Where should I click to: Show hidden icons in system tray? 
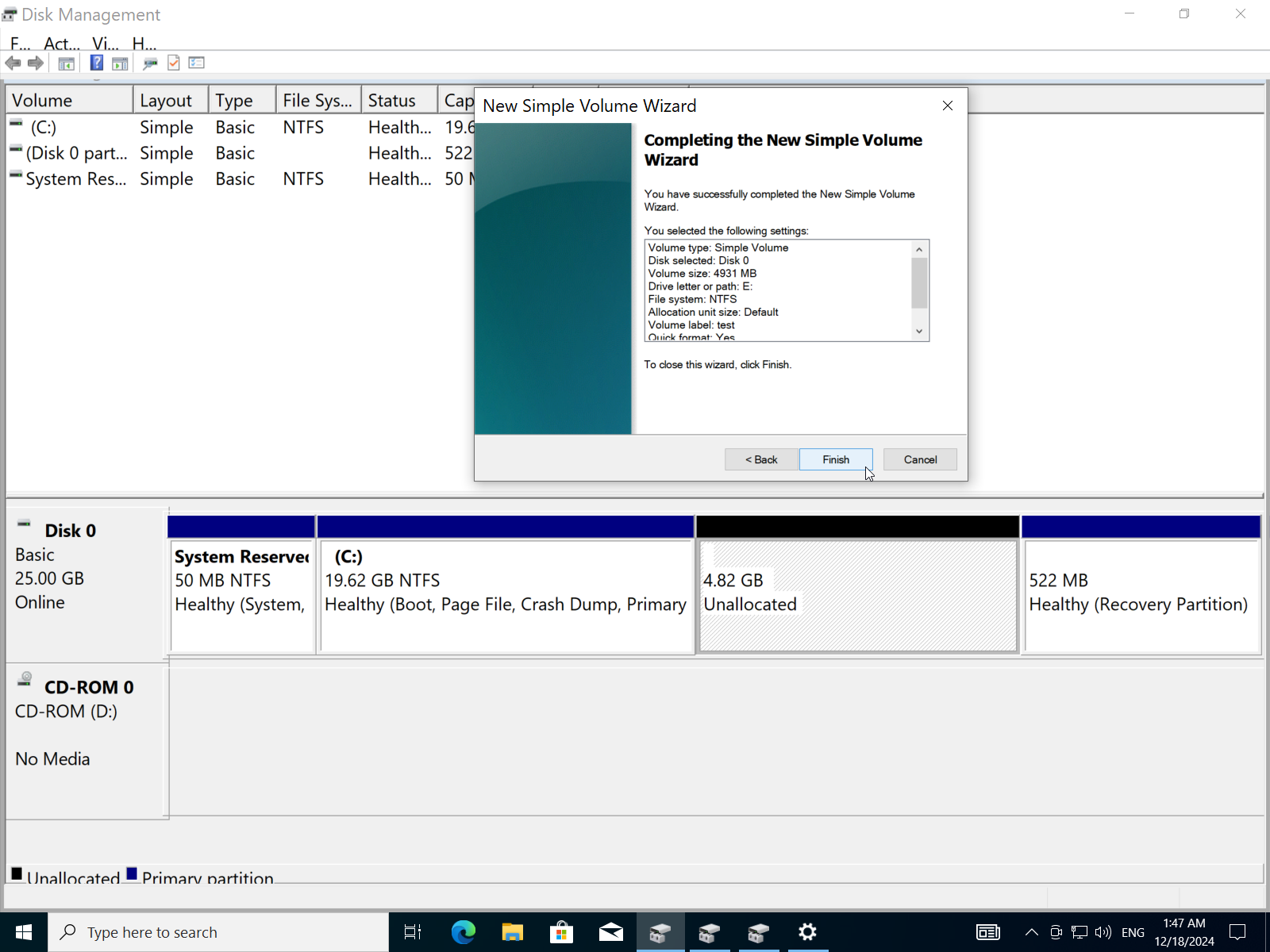(1031, 932)
